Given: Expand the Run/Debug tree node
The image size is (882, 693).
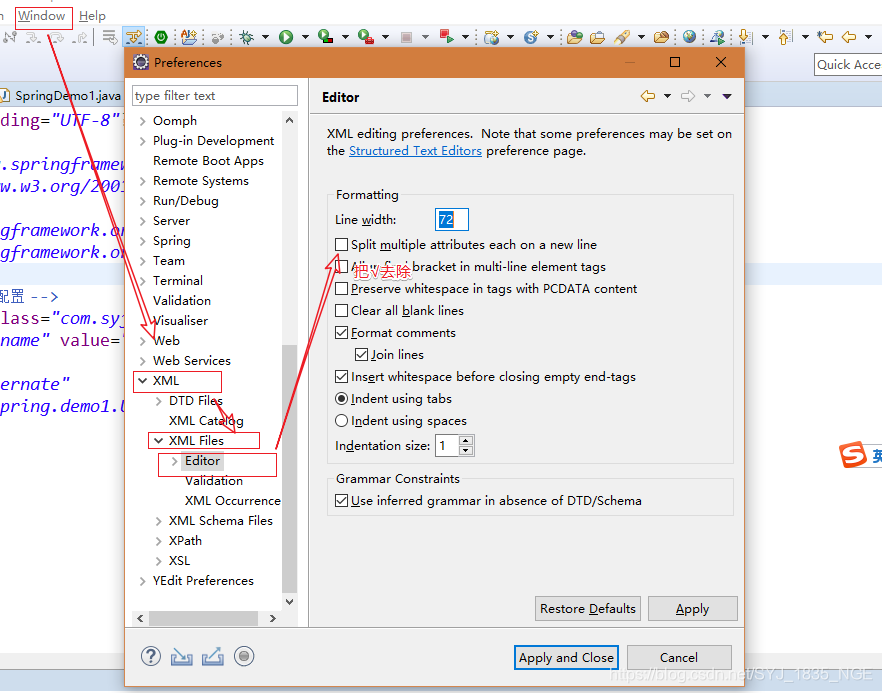Looking at the screenshot, I should click(x=142, y=201).
